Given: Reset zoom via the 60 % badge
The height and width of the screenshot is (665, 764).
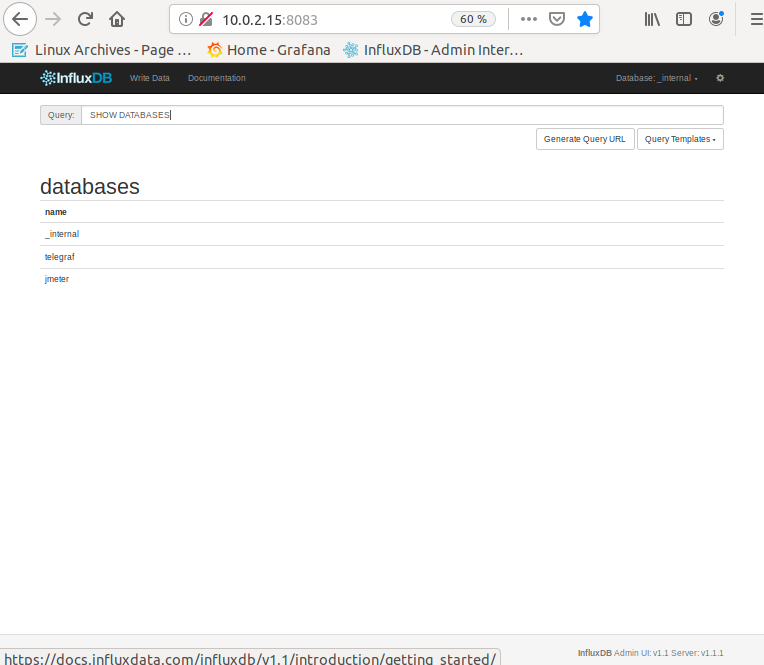Looking at the screenshot, I should point(473,19).
